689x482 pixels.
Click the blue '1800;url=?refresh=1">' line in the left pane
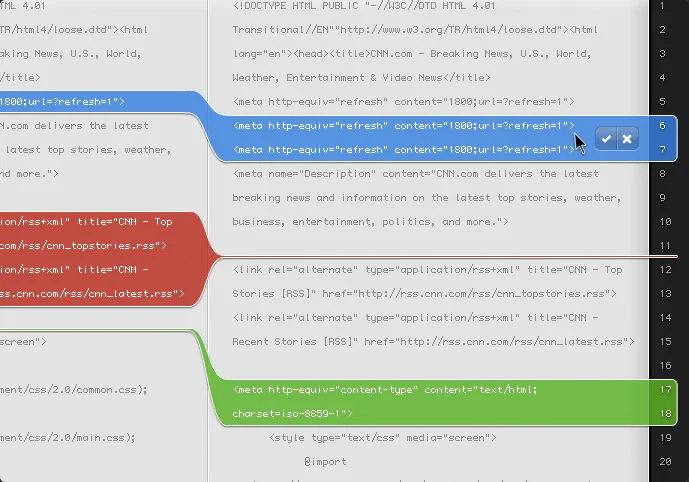(62, 102)
